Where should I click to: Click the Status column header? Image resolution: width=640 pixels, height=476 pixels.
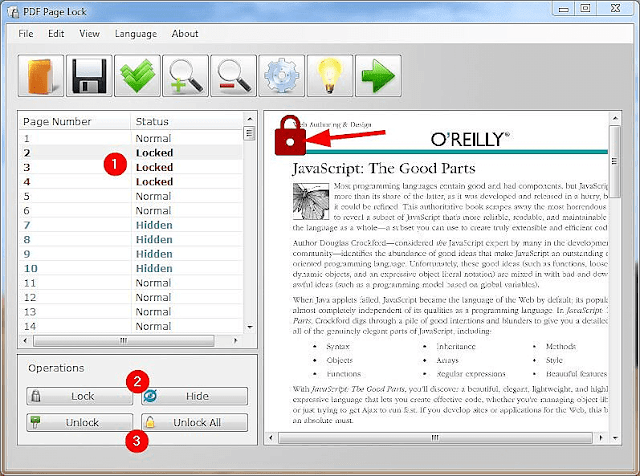click(185, 122)
